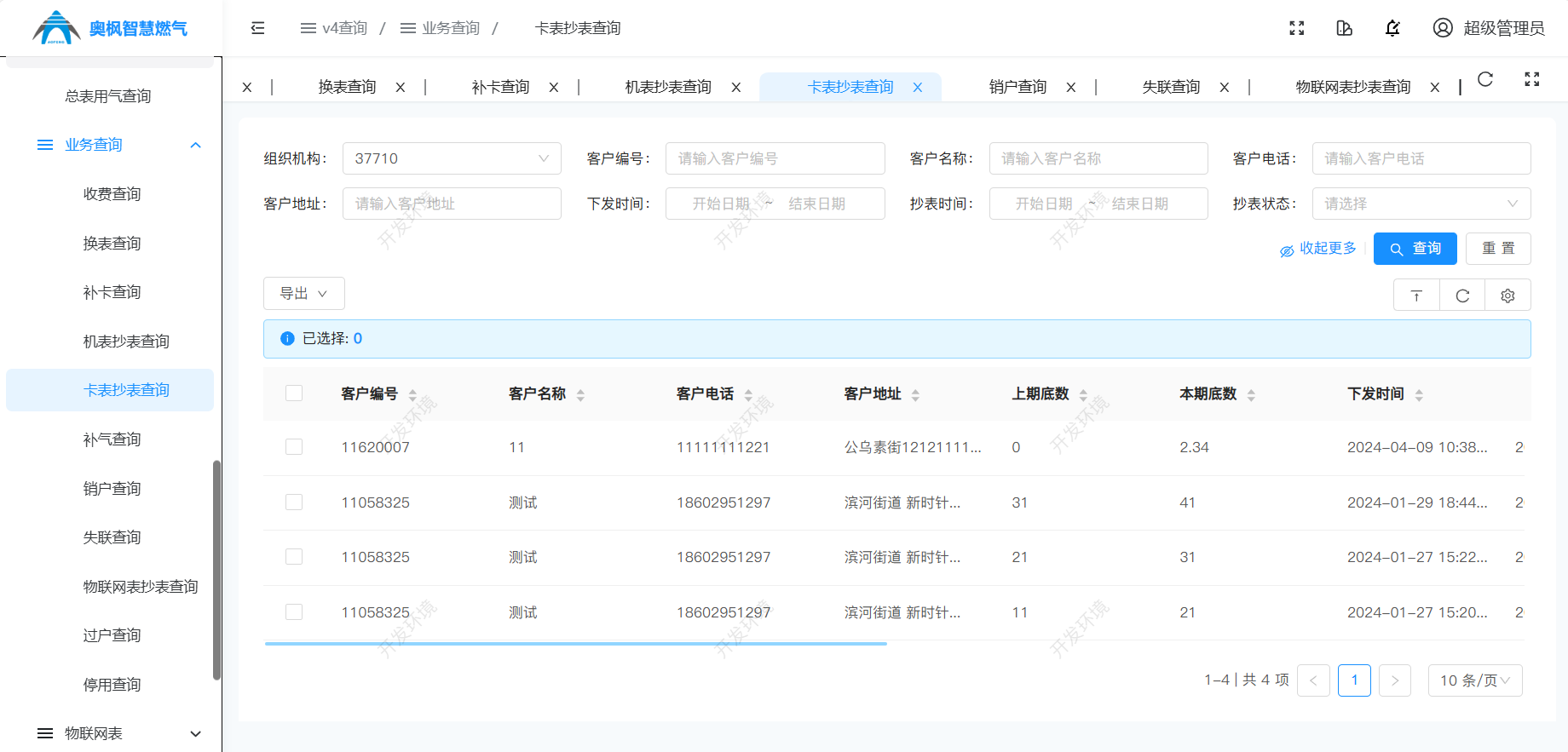Open 补气查询 in the sidebar
The height and width of the screenshot is (752, 1568).
pyautogui.click(x=112, y=439)
